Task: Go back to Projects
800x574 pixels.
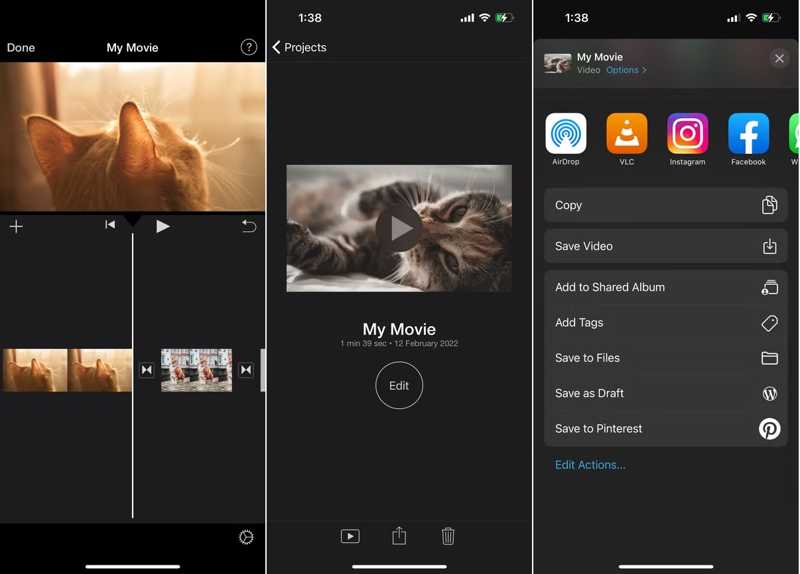Action: (x=299, y=47)
